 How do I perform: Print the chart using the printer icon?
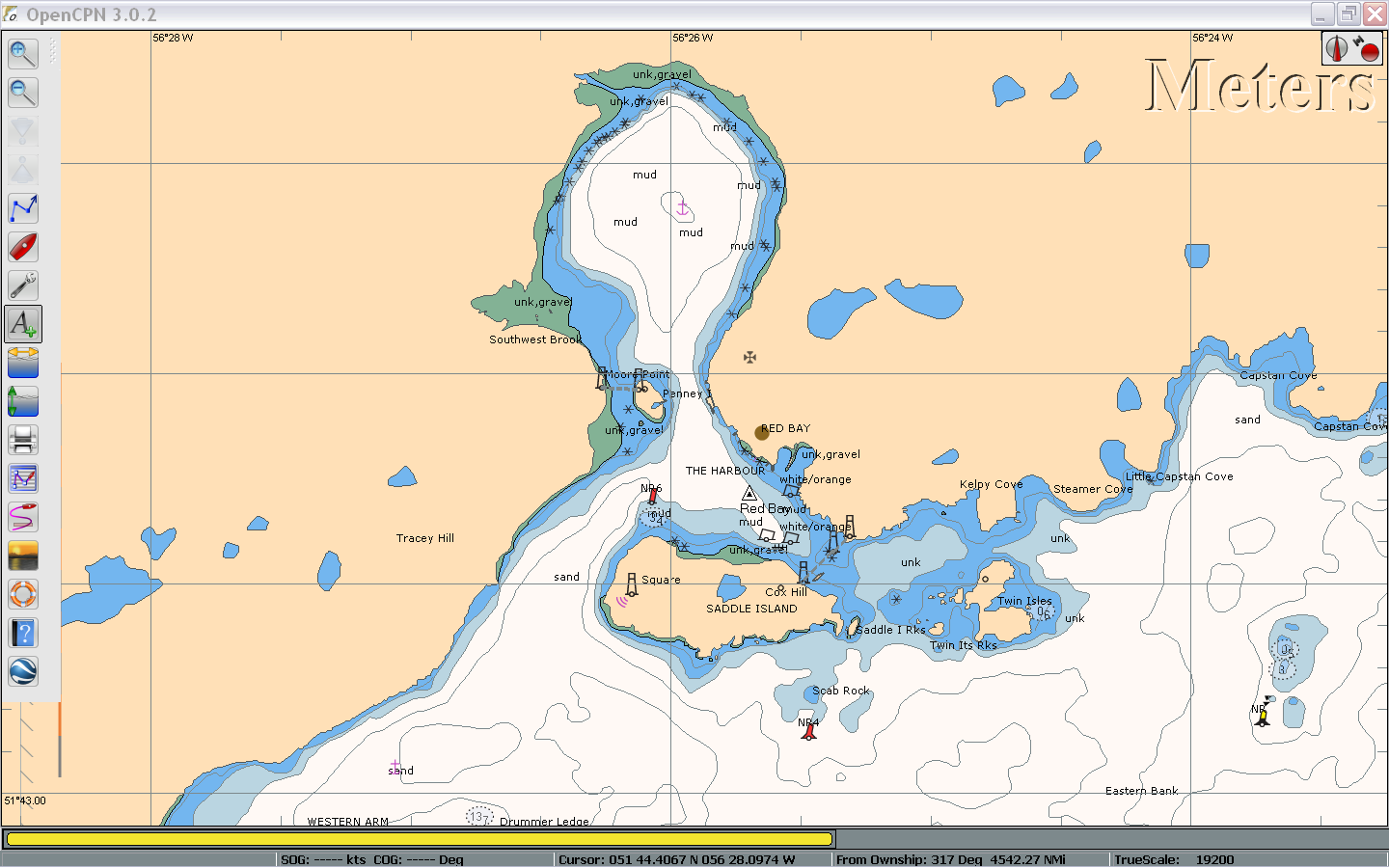tap(23, 440)
